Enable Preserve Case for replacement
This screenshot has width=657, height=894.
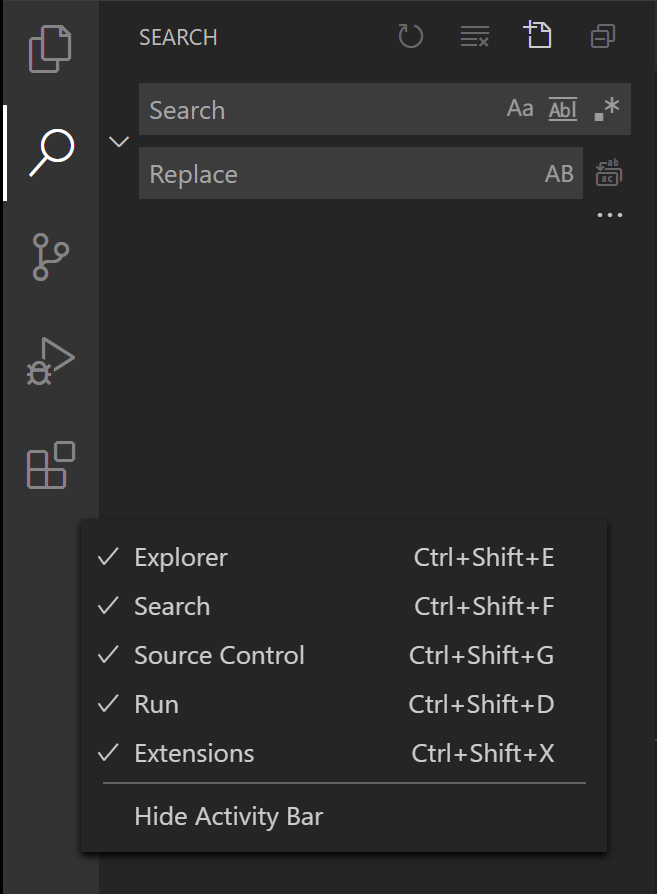[x=557, y=172]
